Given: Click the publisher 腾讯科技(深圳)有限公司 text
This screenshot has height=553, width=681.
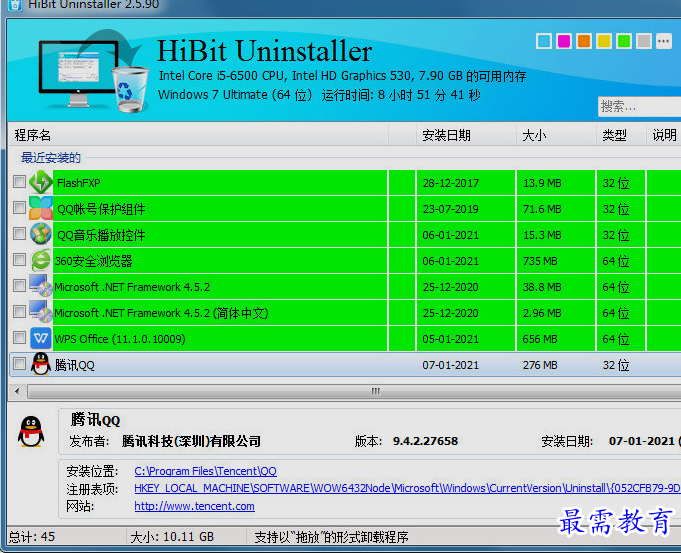Looking at the screenshot, I should click(x=191, y=441).
